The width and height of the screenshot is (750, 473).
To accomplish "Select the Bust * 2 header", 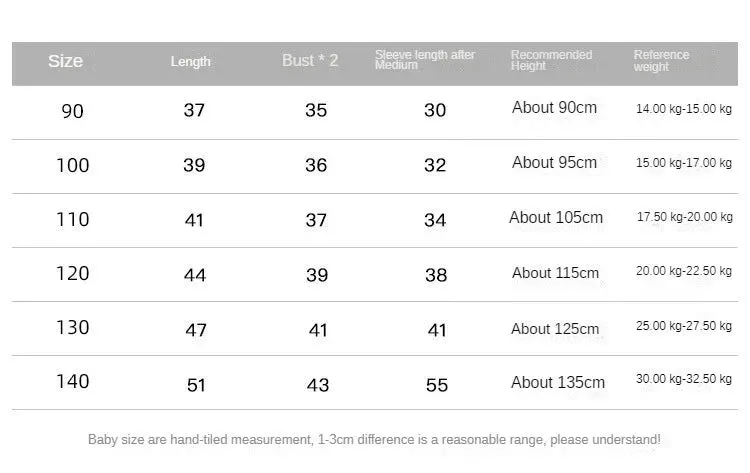I will (310, 60).
